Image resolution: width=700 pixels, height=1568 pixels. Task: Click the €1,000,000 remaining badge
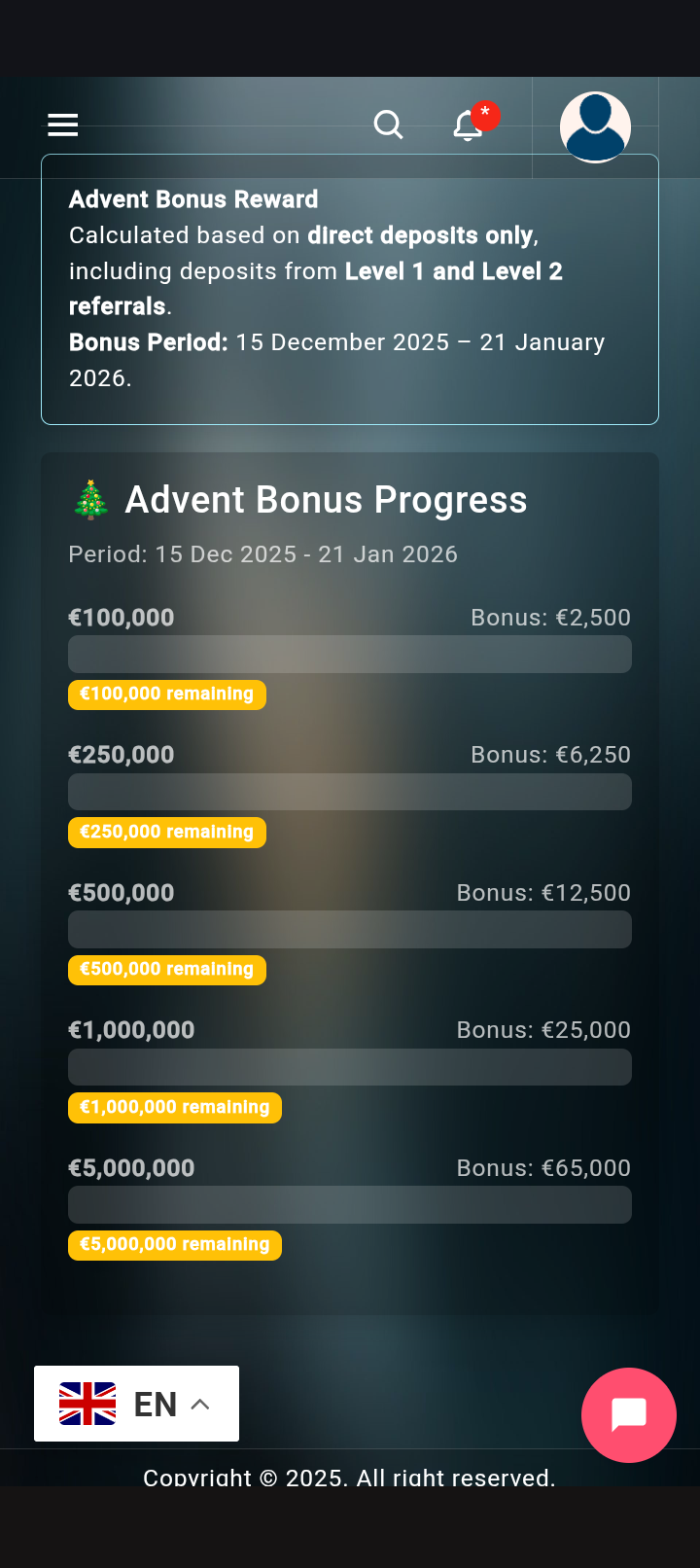point(174,1107)
